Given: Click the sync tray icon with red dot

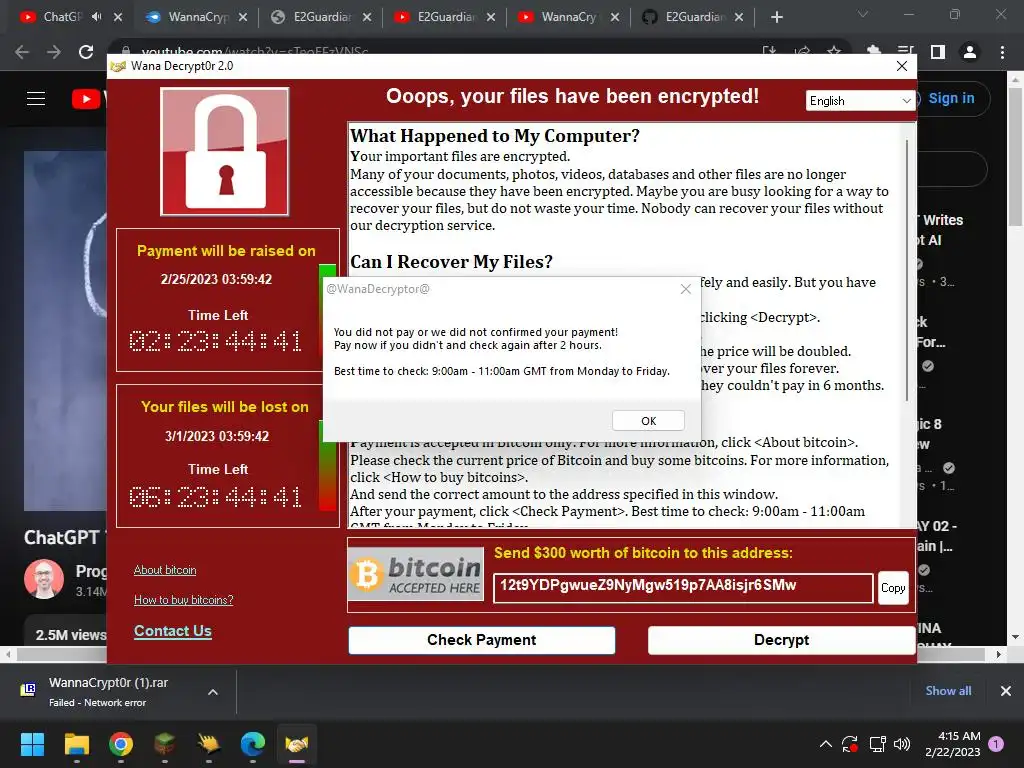Looking at the screenshot, I should point(850,744).
